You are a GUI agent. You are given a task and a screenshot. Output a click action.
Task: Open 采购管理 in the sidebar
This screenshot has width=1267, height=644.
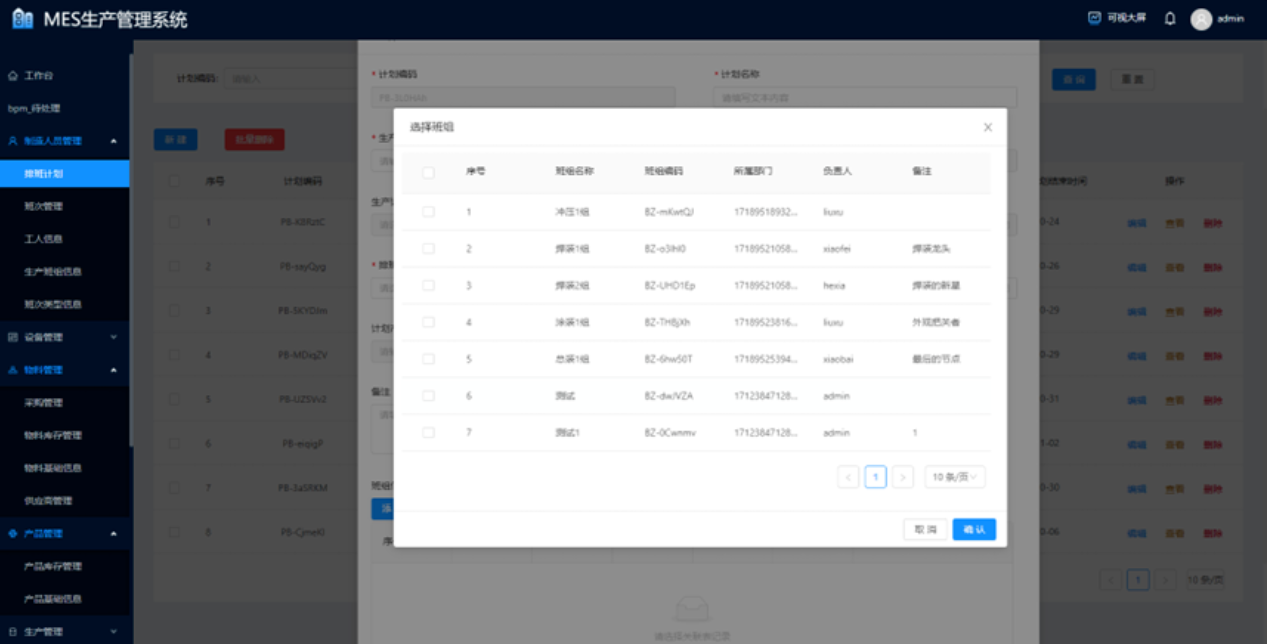pos(44,403)
